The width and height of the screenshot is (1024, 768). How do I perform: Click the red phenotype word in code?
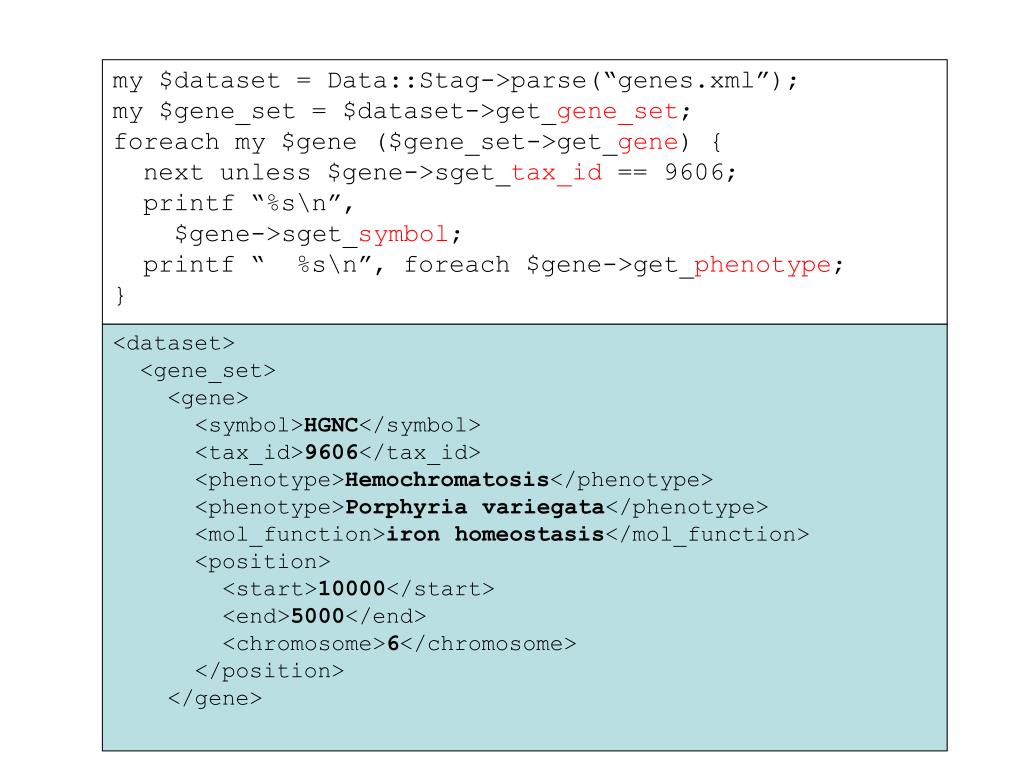pos(762,265)
